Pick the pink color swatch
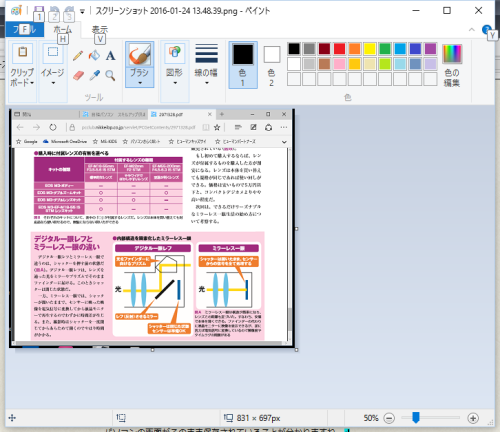 (339, 64)
